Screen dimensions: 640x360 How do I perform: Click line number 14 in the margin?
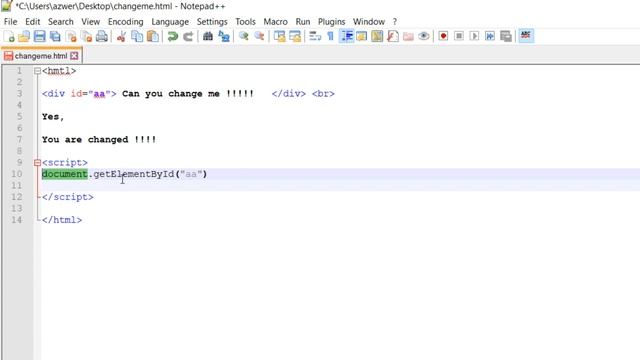pos(17,220)
